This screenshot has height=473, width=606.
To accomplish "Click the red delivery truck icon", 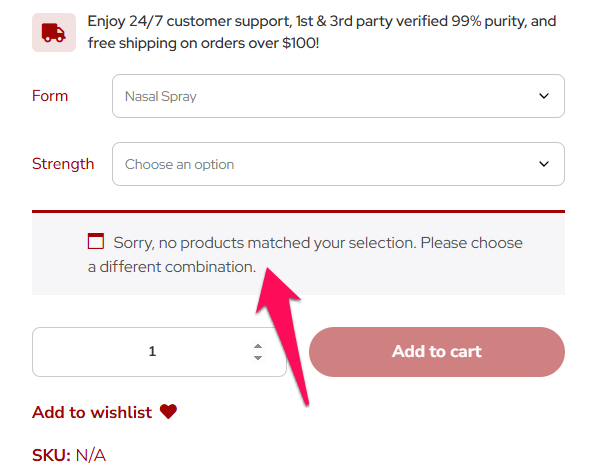I will pos(53,32).
